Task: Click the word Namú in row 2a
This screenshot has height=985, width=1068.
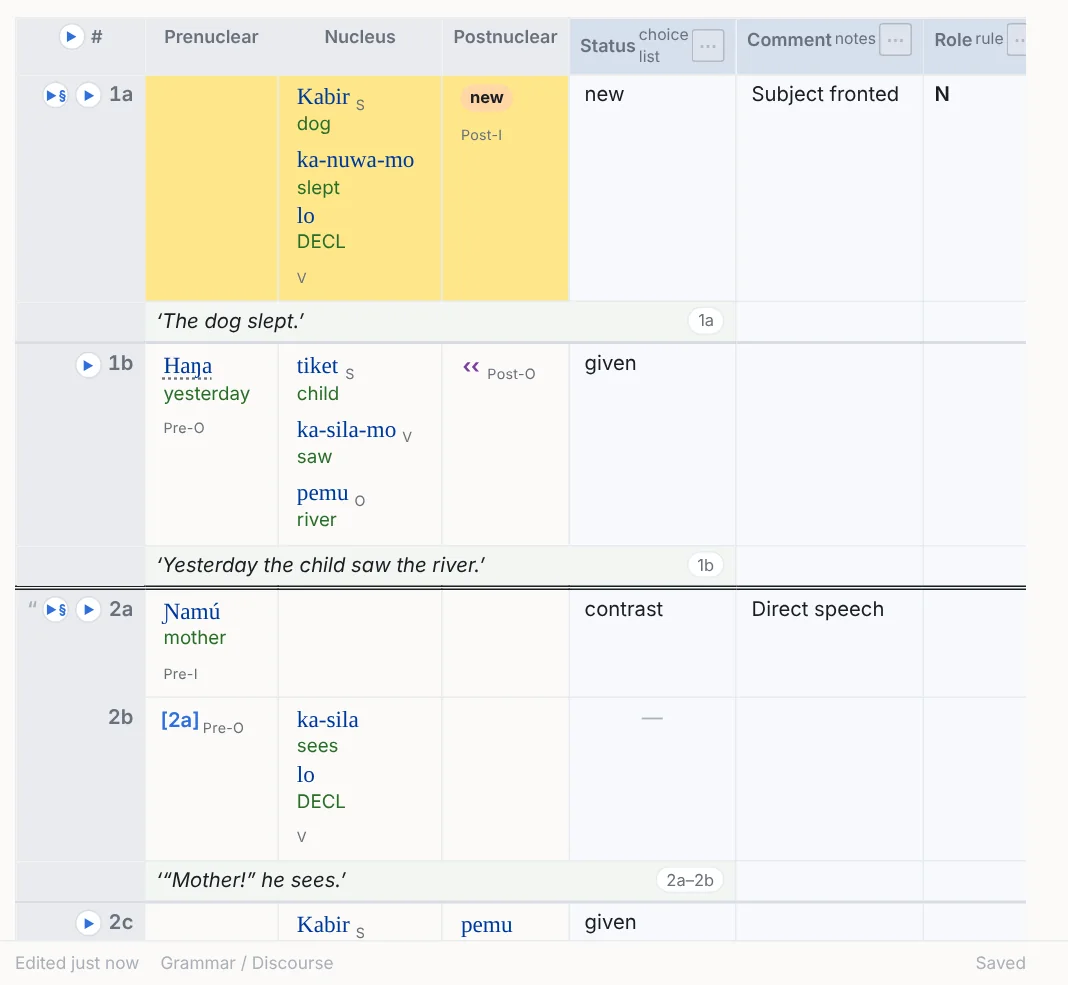Action: point(192,612)
